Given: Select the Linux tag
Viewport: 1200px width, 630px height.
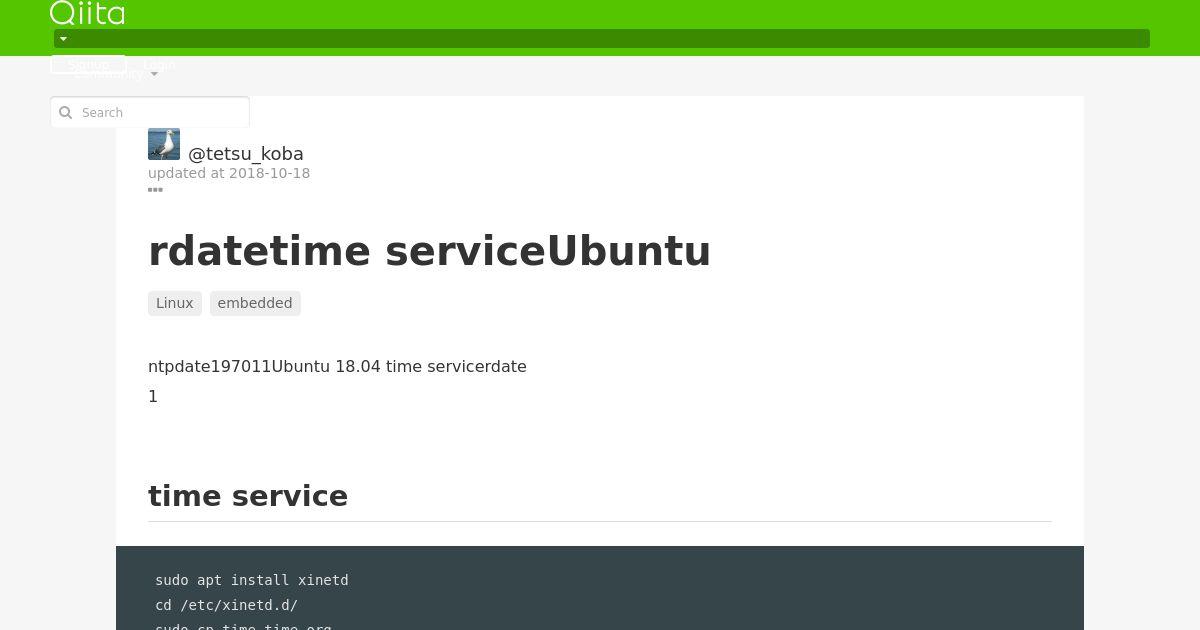Looking at the screenshot, I should click(x=175, y=303).
